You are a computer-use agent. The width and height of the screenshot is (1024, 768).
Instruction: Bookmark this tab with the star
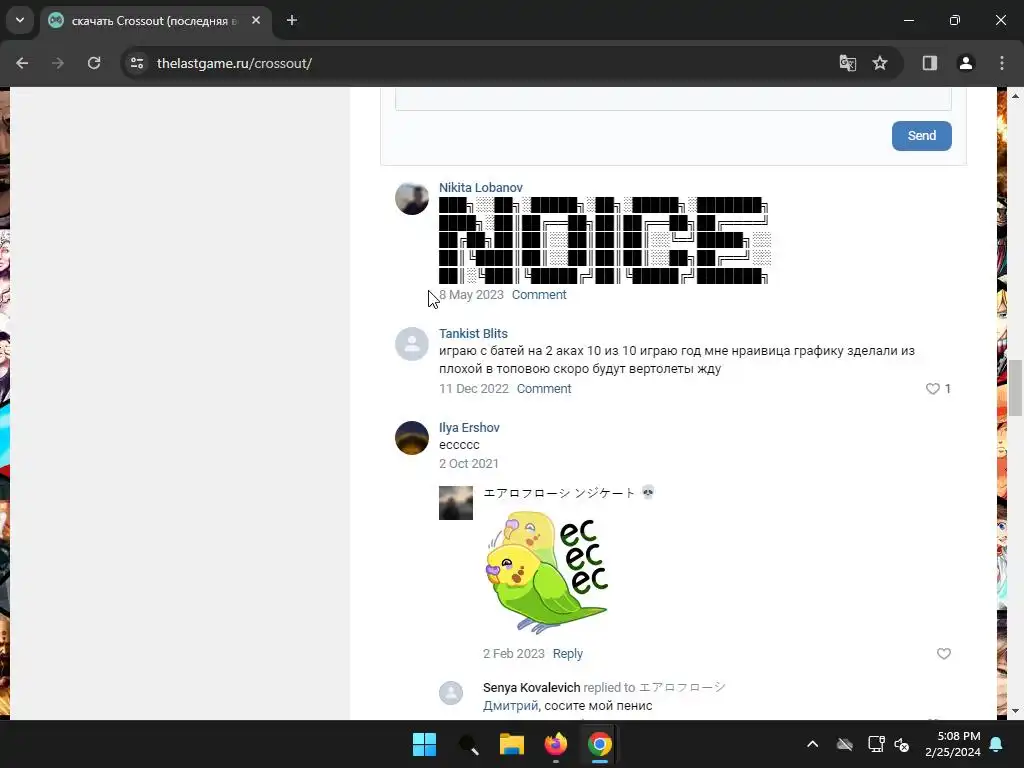[880, 63]
